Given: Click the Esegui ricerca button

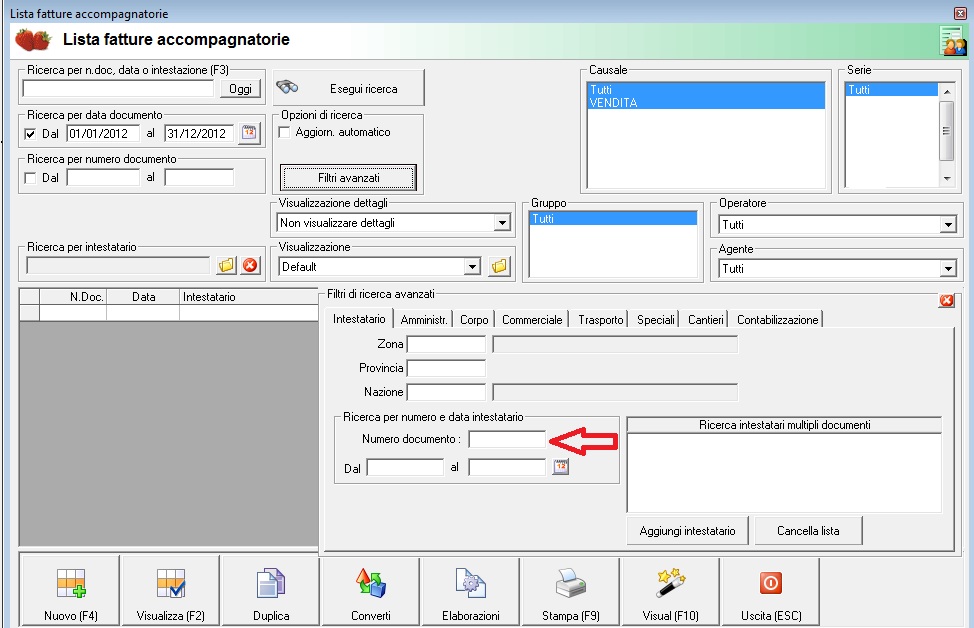Looking at the screenshot, I should pyautogui.click(x=348, y=88).
